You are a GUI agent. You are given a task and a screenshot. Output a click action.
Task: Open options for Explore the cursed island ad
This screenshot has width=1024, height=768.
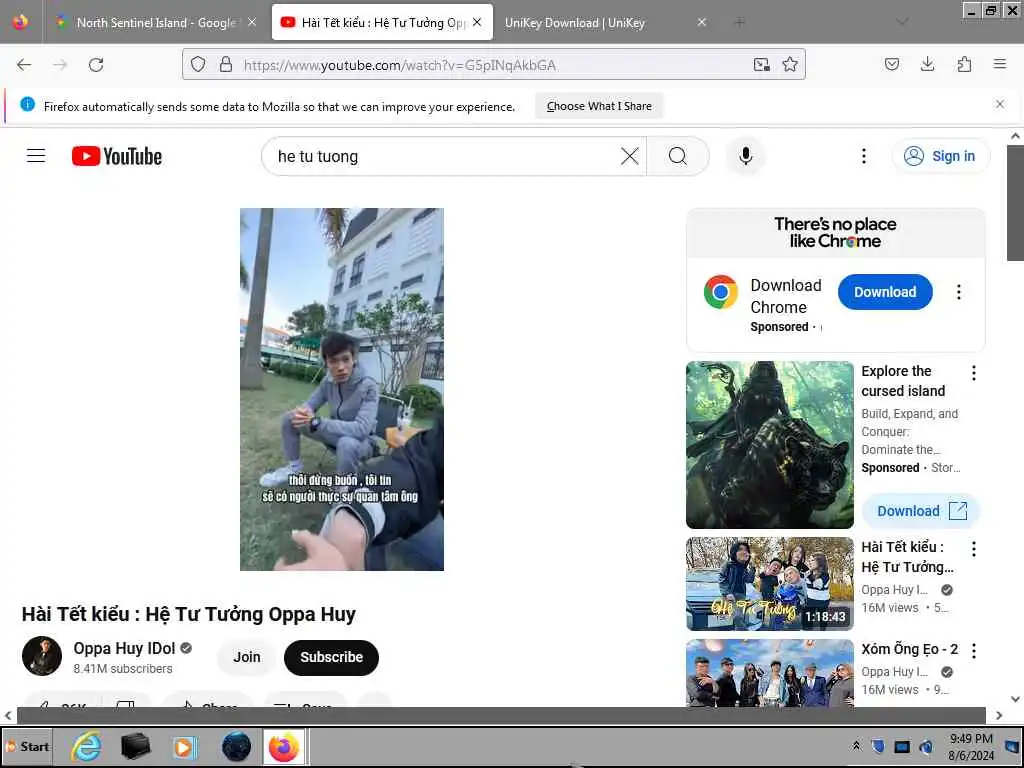coord(974,373)
